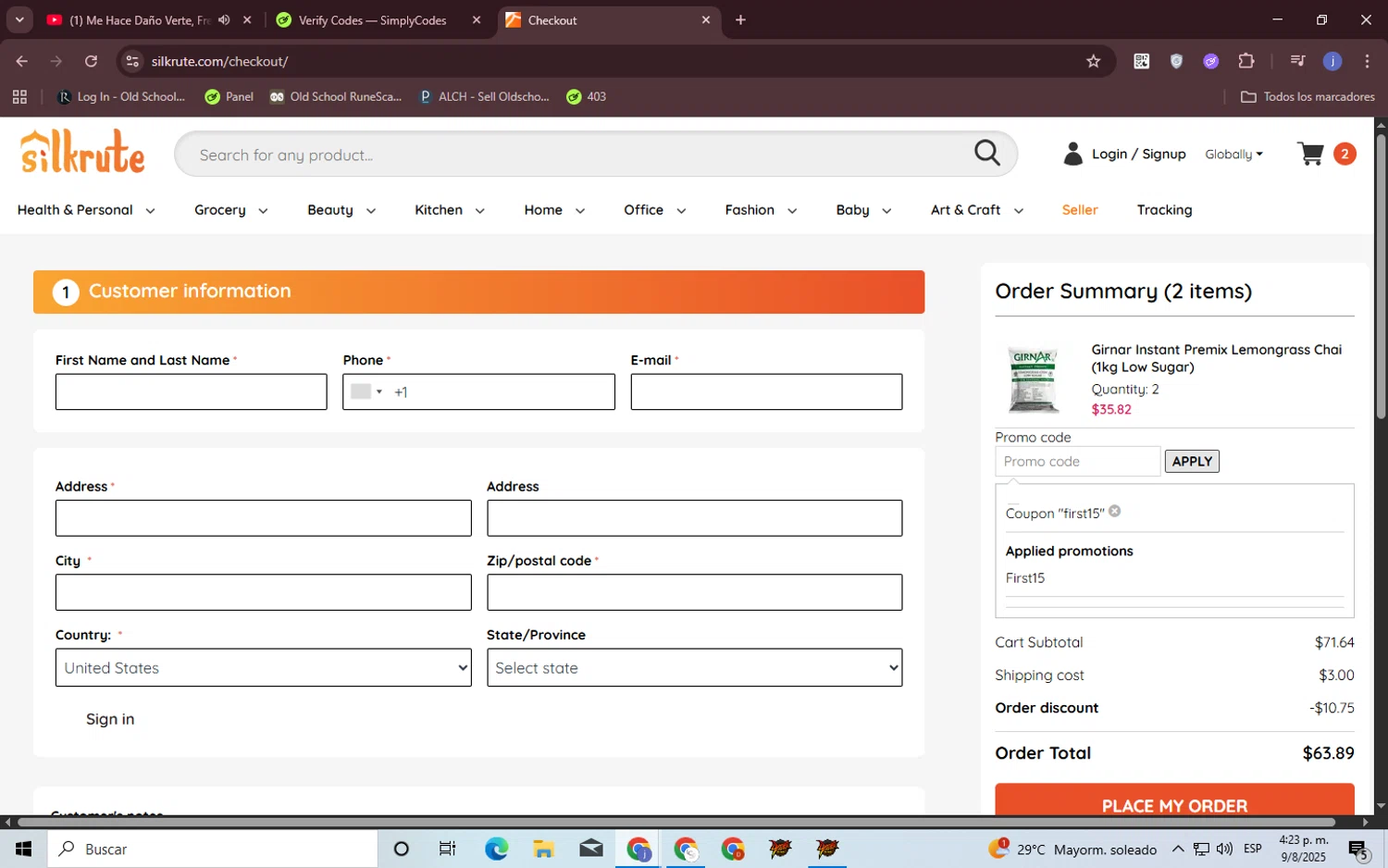The image size is (1388, 868).
Task: Open the Mail app in taskbar
Action: click(x=590, y=849)
